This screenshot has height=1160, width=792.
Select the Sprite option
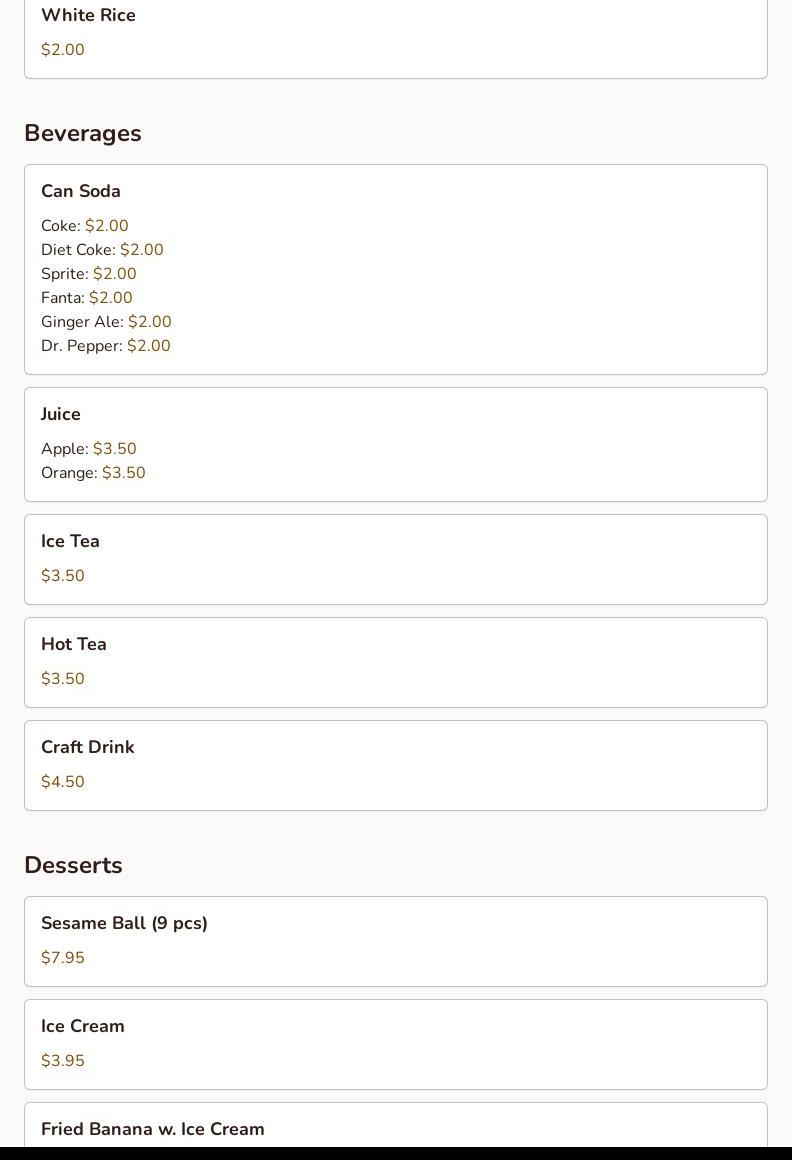89,274
